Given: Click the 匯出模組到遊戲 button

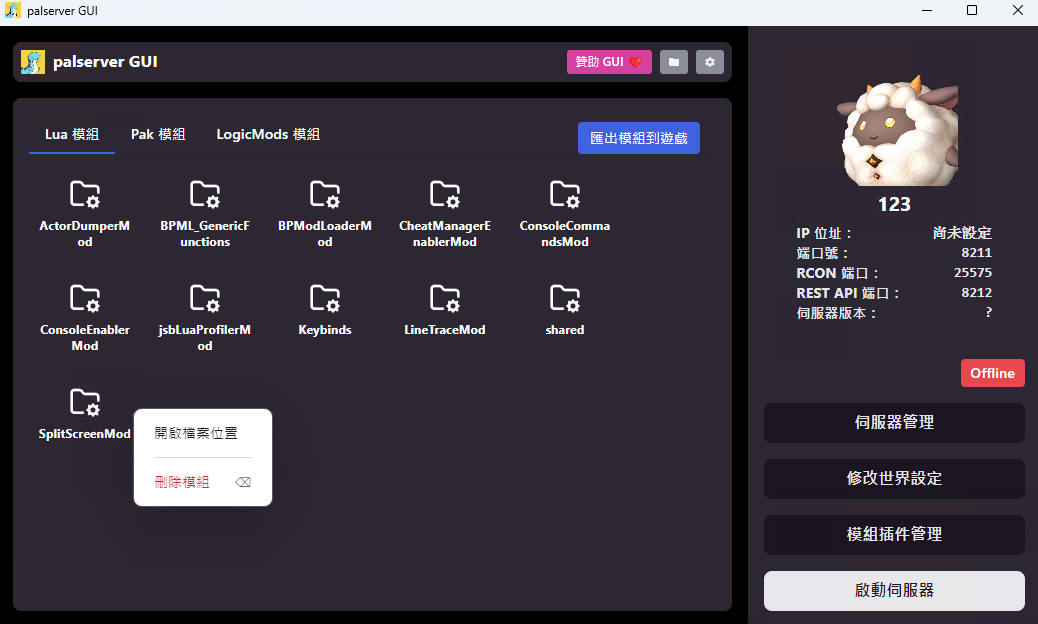Looking at the screenshot, I should [x=639, y=138].
